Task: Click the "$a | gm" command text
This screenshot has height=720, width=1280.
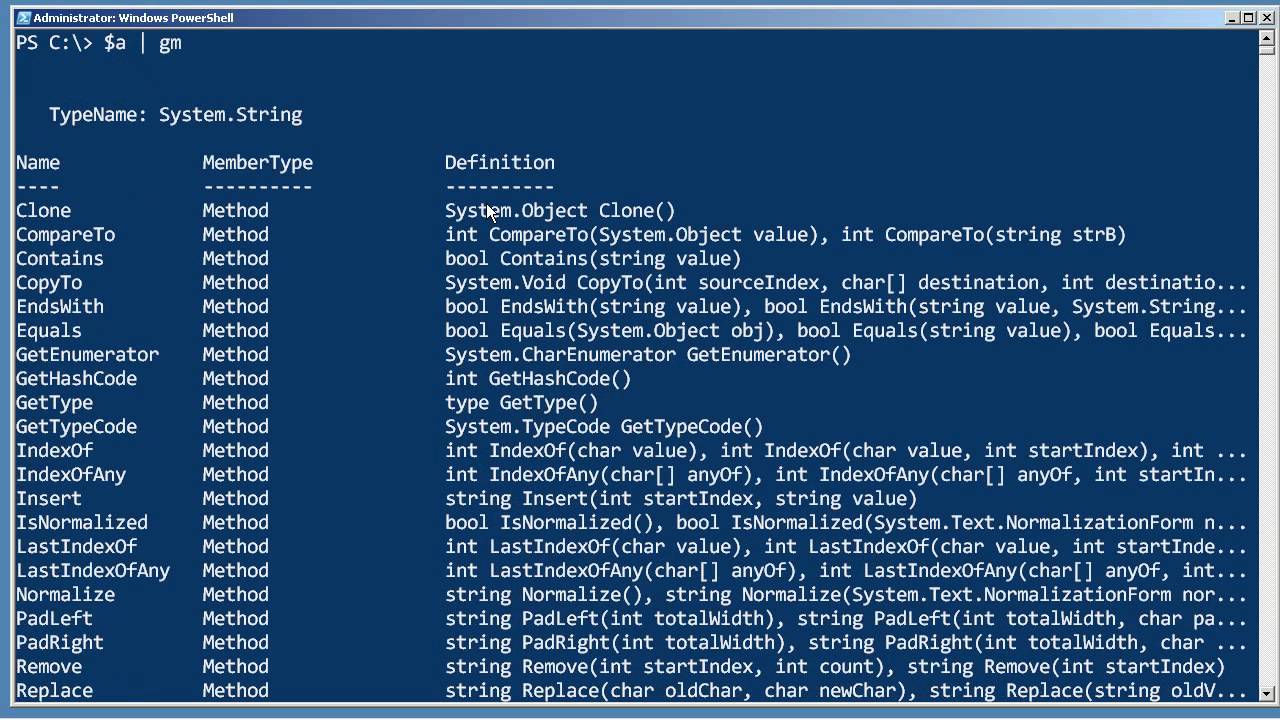Action: [142, 43]
